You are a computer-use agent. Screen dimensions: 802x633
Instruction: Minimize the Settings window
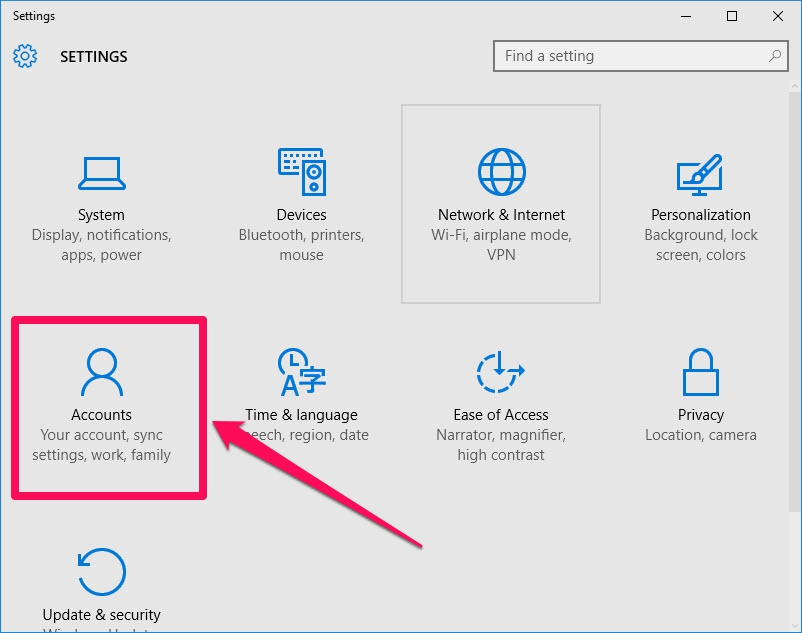pyautogui.click(x=686, y=16)
